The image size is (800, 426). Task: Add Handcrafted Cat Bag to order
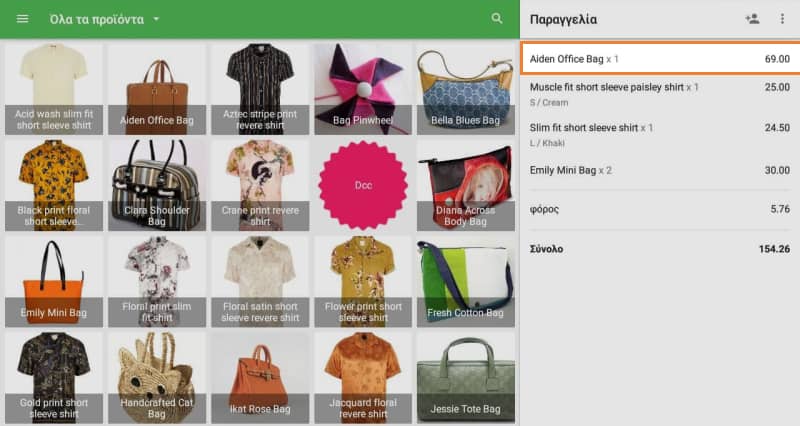[x=157, y=376]
